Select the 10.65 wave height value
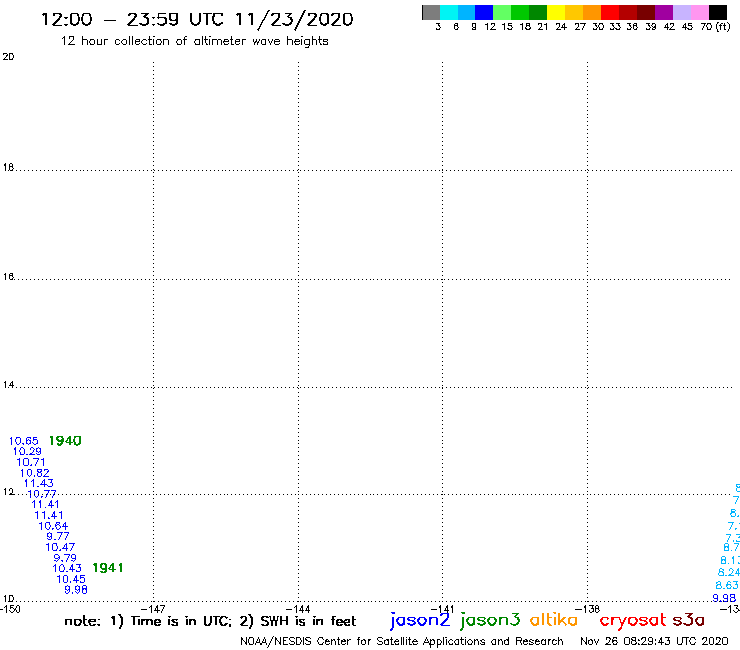 click(24, 441)
